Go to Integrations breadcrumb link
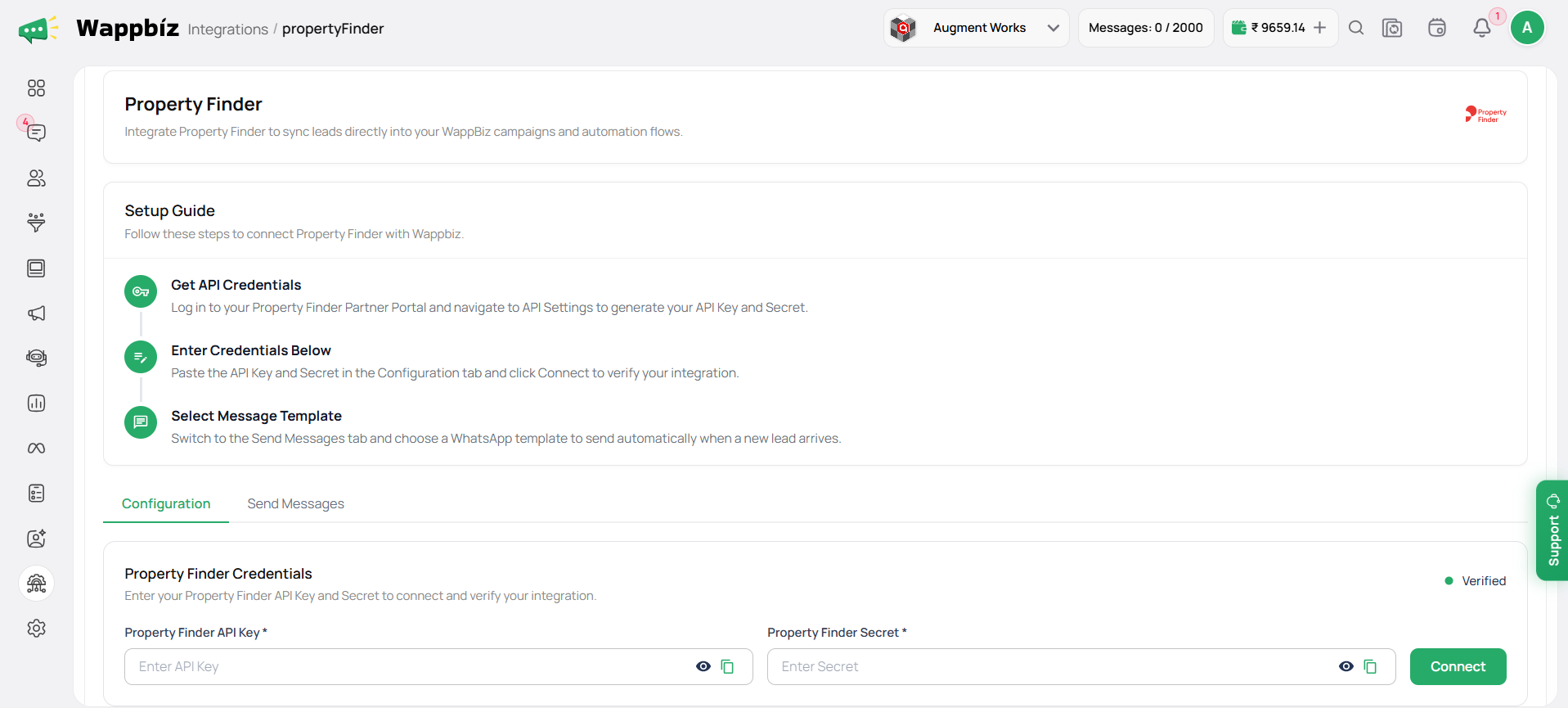Image resolution: width=1568 pixels, height=708 pixels. click(228, 29)
